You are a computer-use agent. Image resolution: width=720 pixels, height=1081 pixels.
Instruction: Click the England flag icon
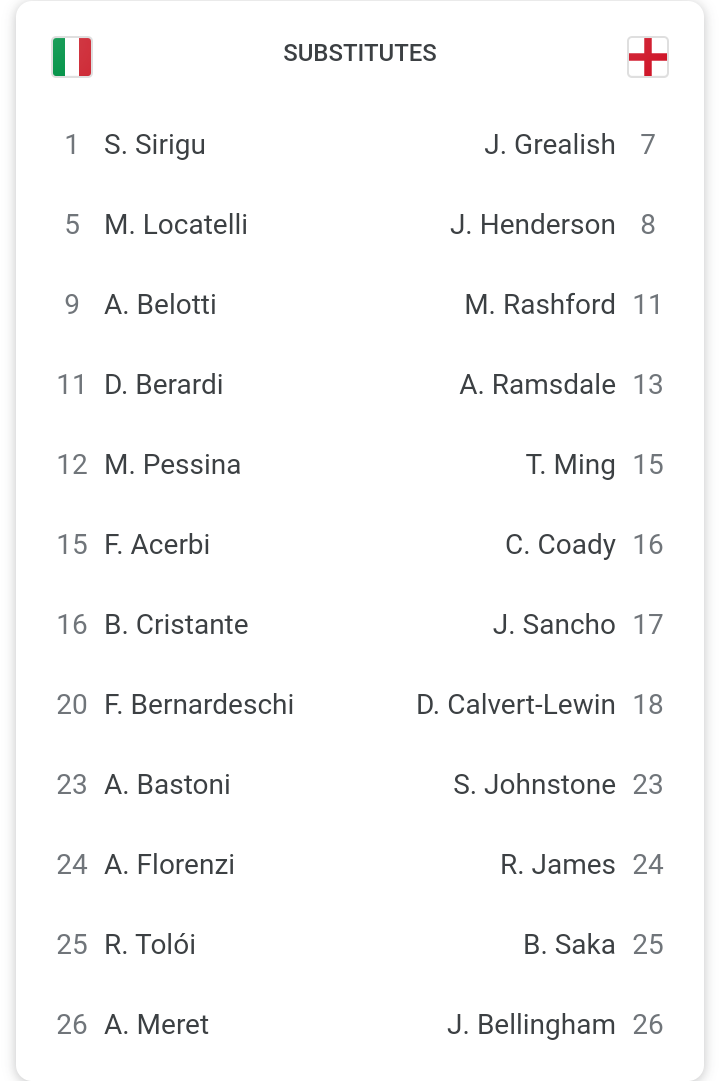tap(648, 57)
